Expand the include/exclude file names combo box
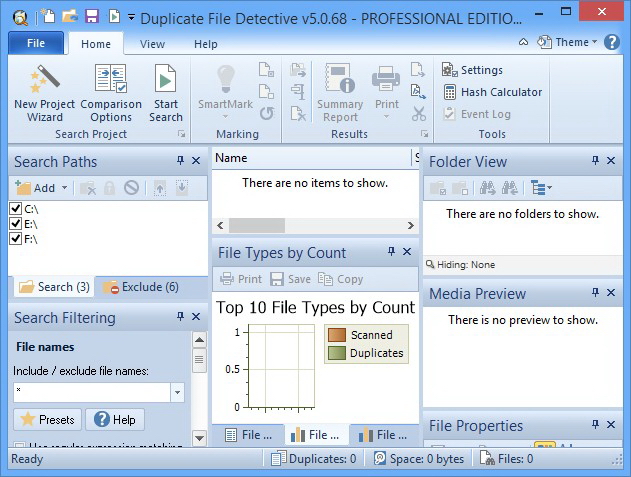Image resolution: width=631 pixels, height=477 pixels. coord(178,393)
